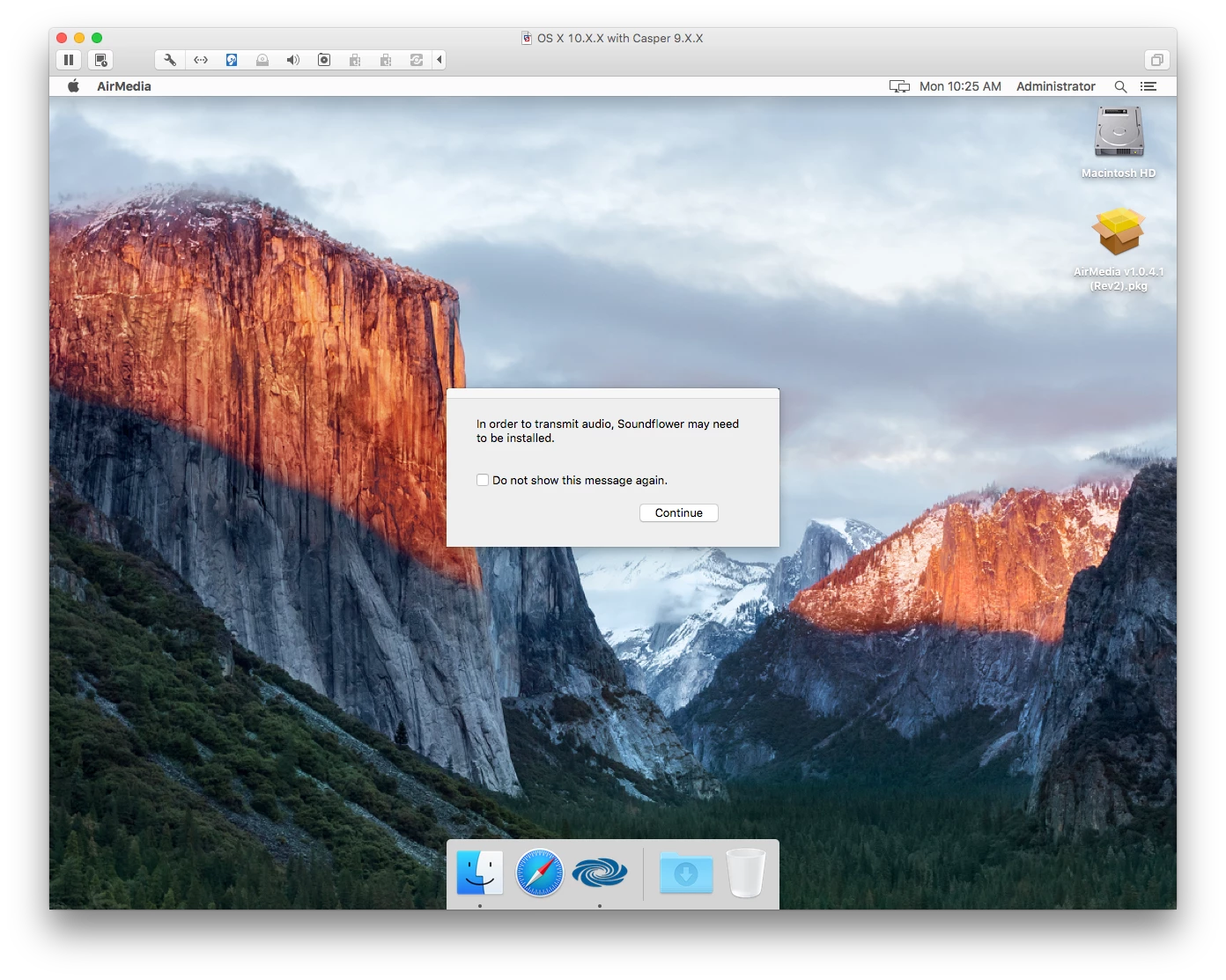Click the blue hard disk icon

tap(232, 60)
